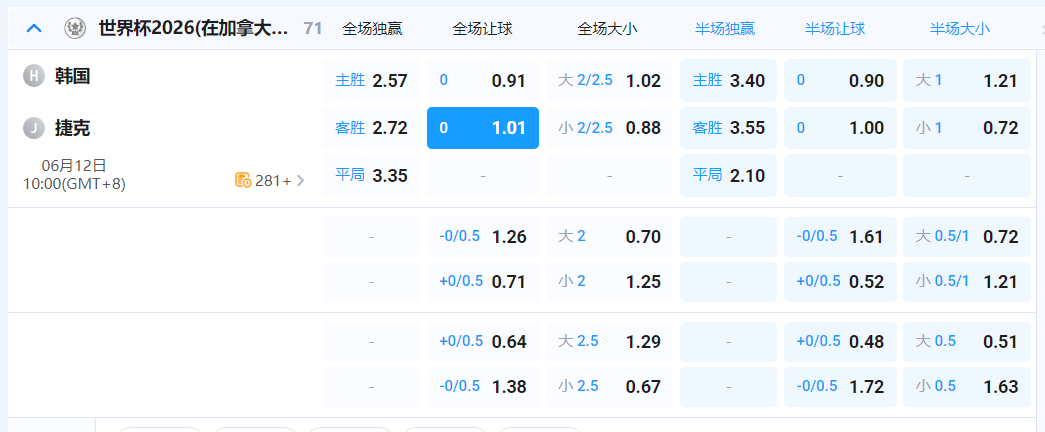This screenshot has width=1045, height=432.
Task: Pick half-time handicap -0/0.5 at 1.61
Action: pos(840,237)
